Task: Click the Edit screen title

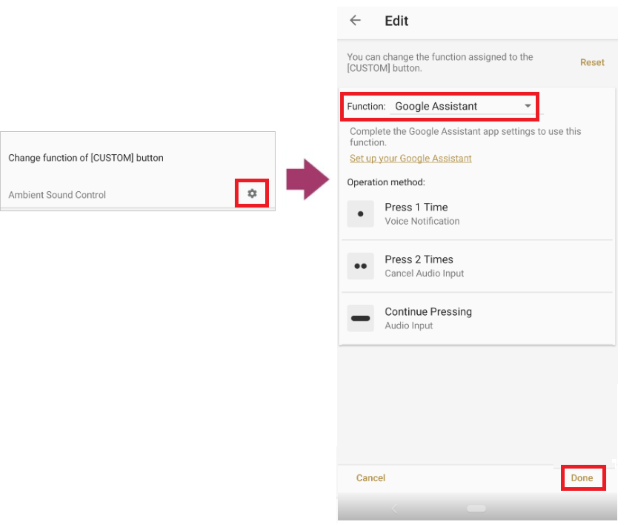Action: pos(396,21)
